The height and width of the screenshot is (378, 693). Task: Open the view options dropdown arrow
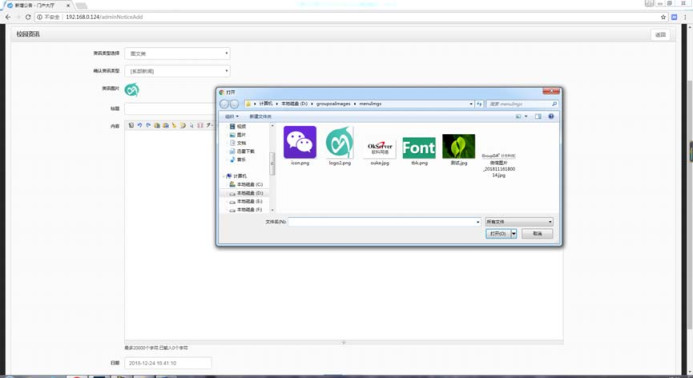(526, 116)
